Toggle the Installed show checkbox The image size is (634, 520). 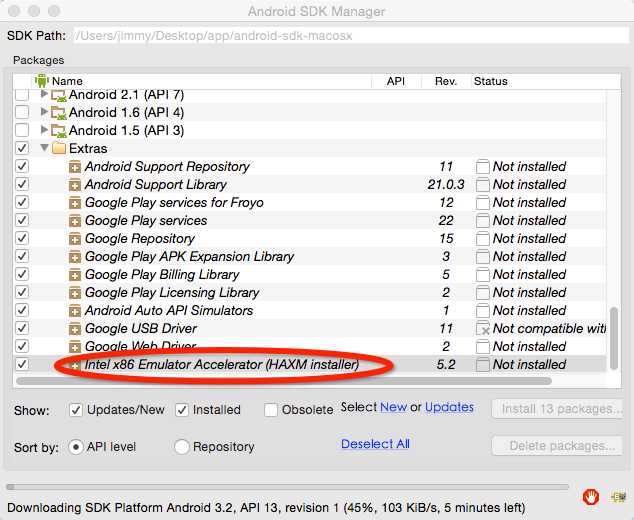(x=182, y=410)
